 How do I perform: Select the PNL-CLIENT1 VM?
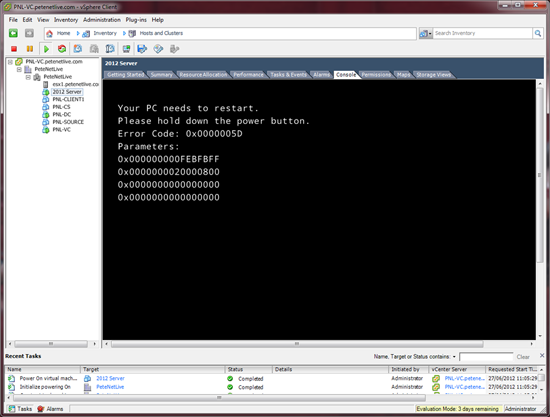[68, 99]
